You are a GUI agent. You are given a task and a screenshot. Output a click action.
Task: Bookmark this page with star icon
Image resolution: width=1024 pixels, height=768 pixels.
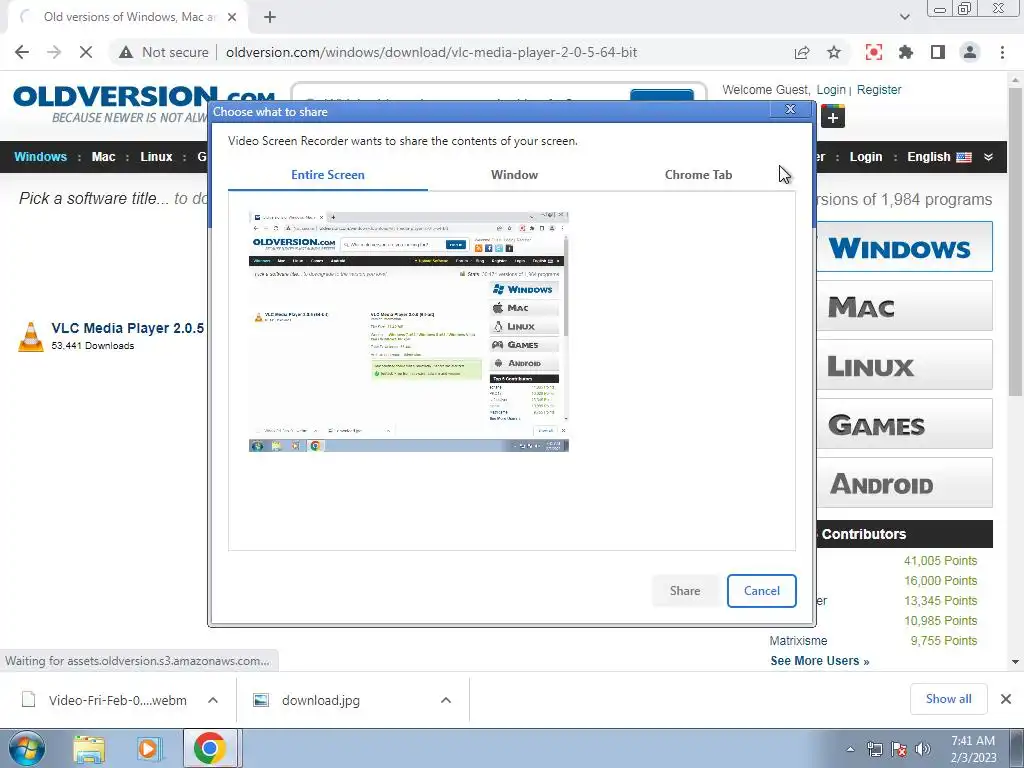point(834,52)
